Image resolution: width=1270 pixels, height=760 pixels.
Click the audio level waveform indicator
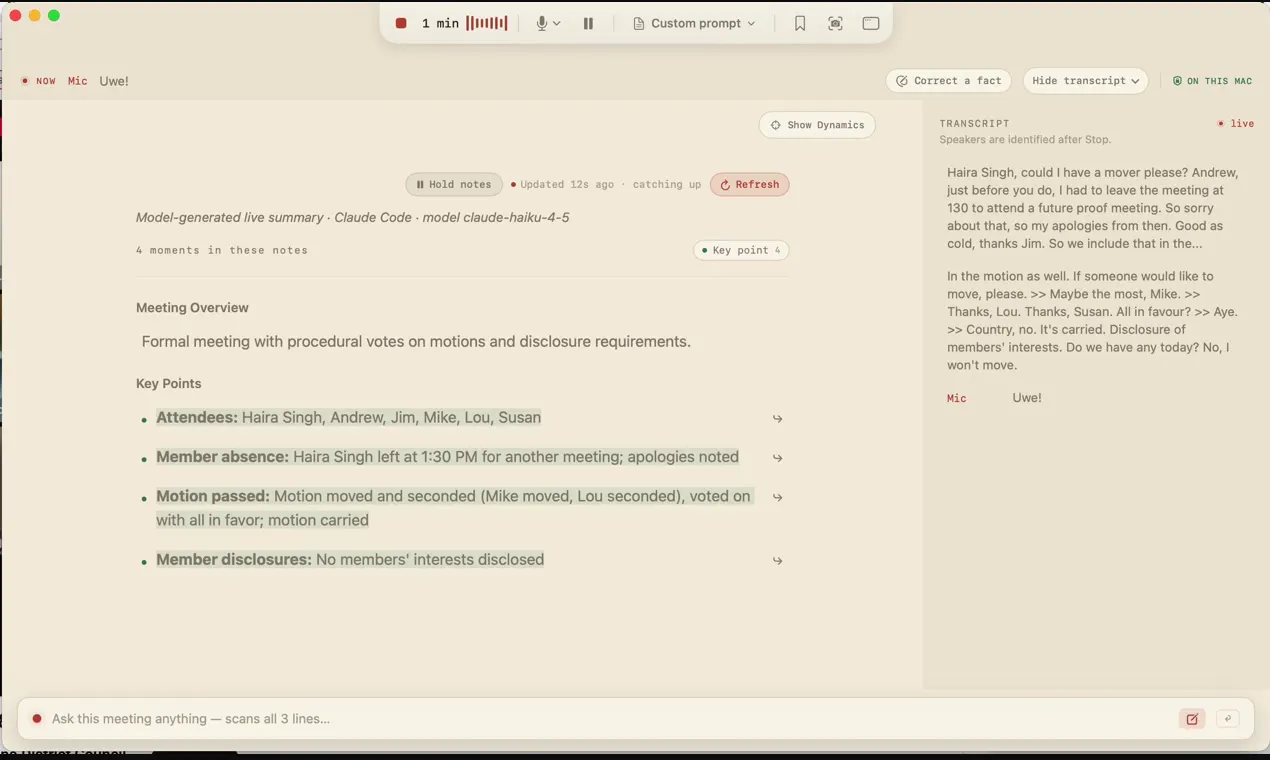[487, 23]
